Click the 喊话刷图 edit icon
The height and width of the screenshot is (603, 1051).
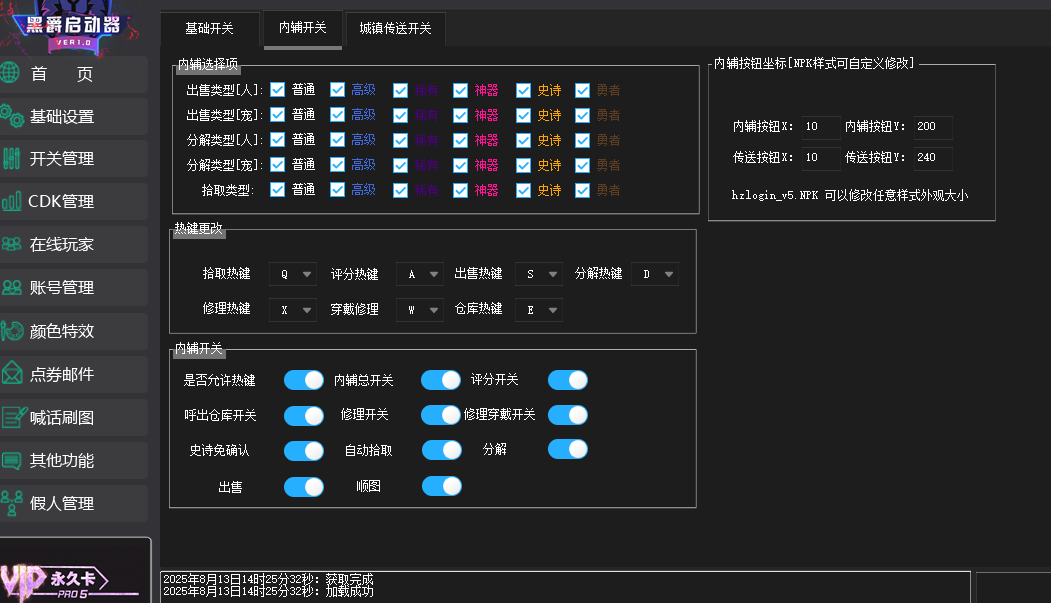(x=12, y=418)
